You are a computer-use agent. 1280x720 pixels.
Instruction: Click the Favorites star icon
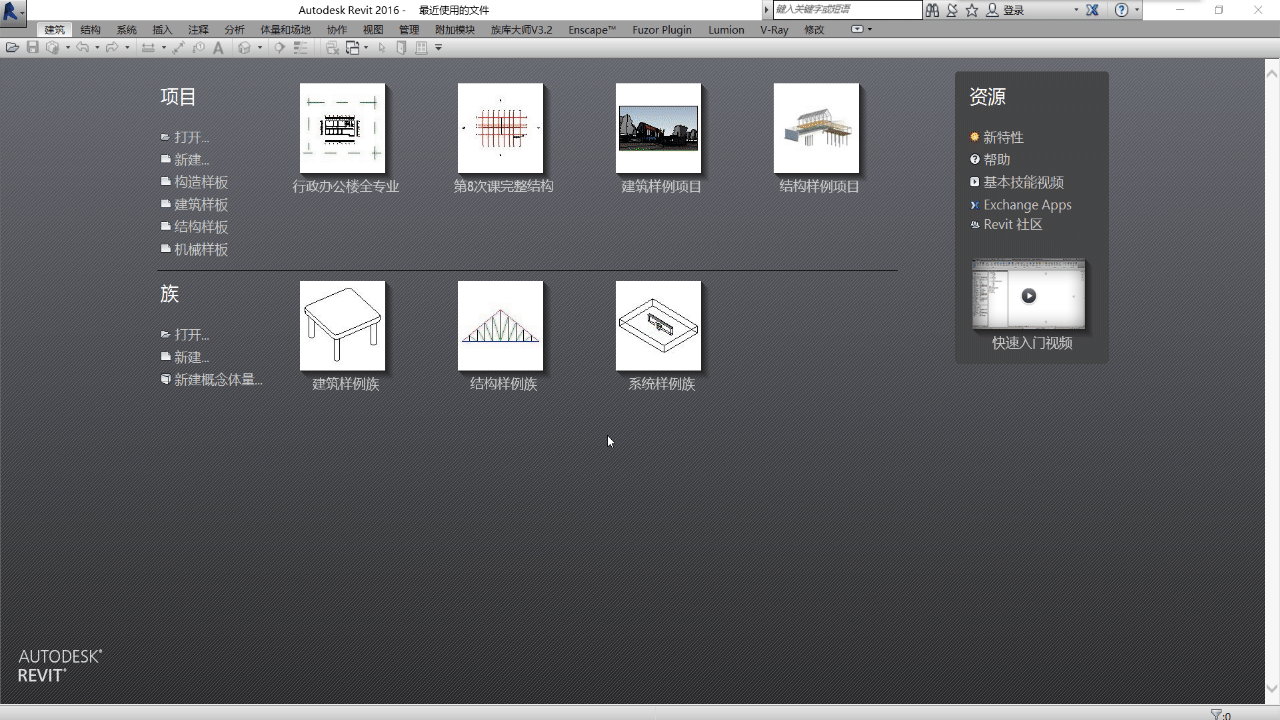(x=971, y=10)
